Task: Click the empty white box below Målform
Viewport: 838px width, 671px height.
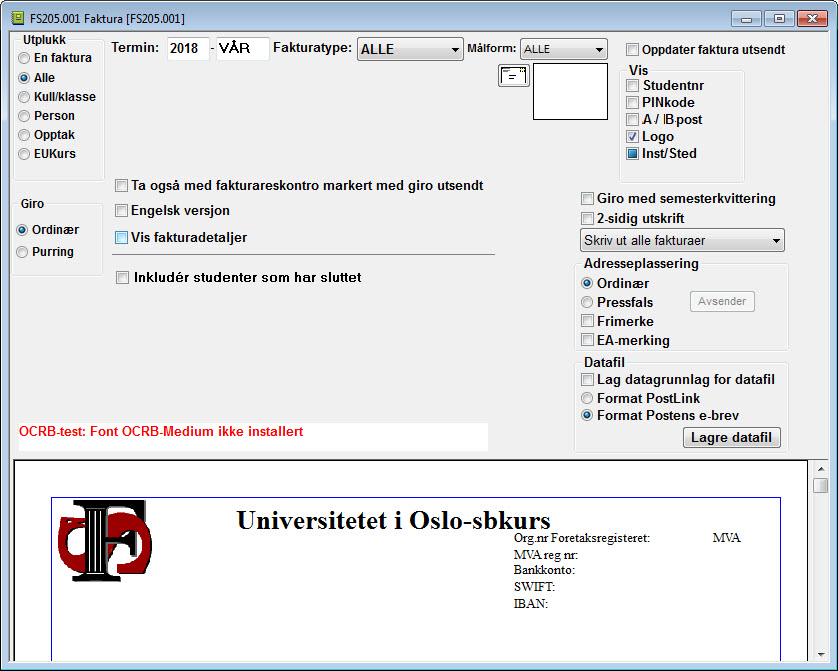Action: [x=570, y=91]
